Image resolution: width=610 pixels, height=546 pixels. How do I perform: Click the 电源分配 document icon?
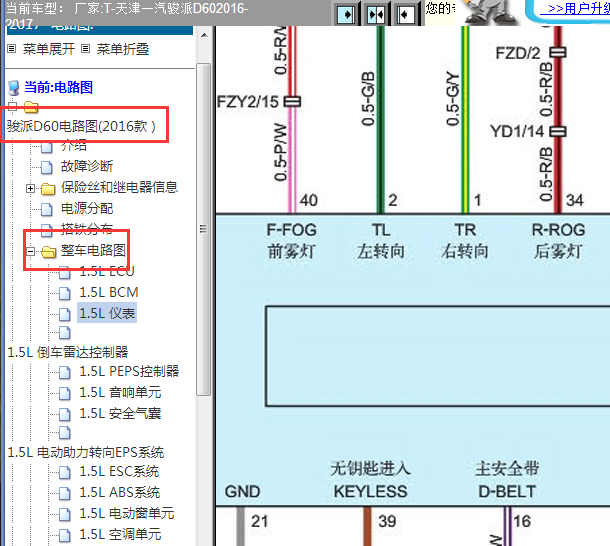point(47,209)
